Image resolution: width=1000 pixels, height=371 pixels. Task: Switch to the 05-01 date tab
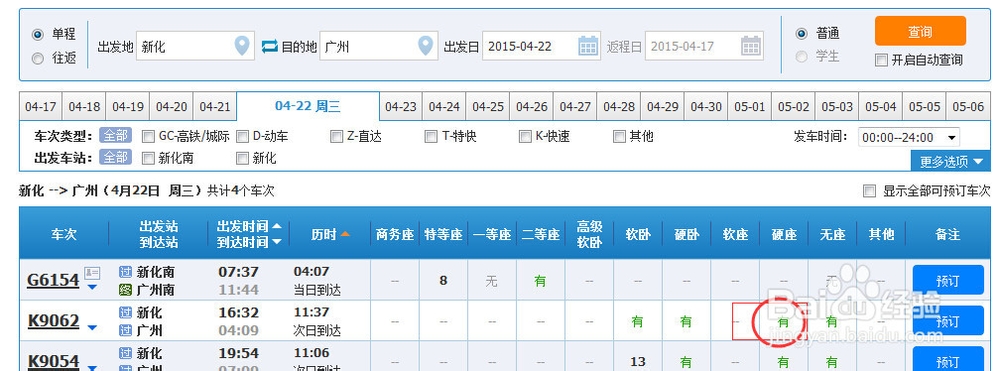(x=750, y=106)
